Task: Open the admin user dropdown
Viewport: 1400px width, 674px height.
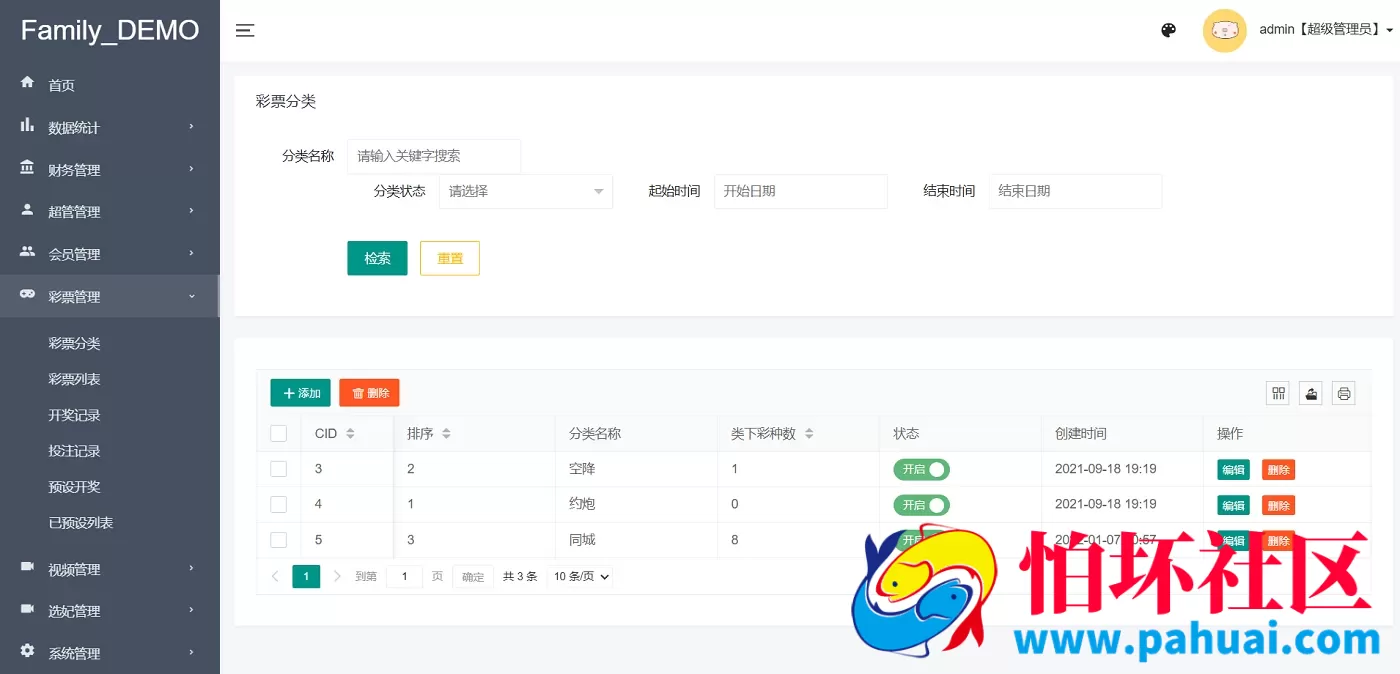Action: tap(1326, 30)
